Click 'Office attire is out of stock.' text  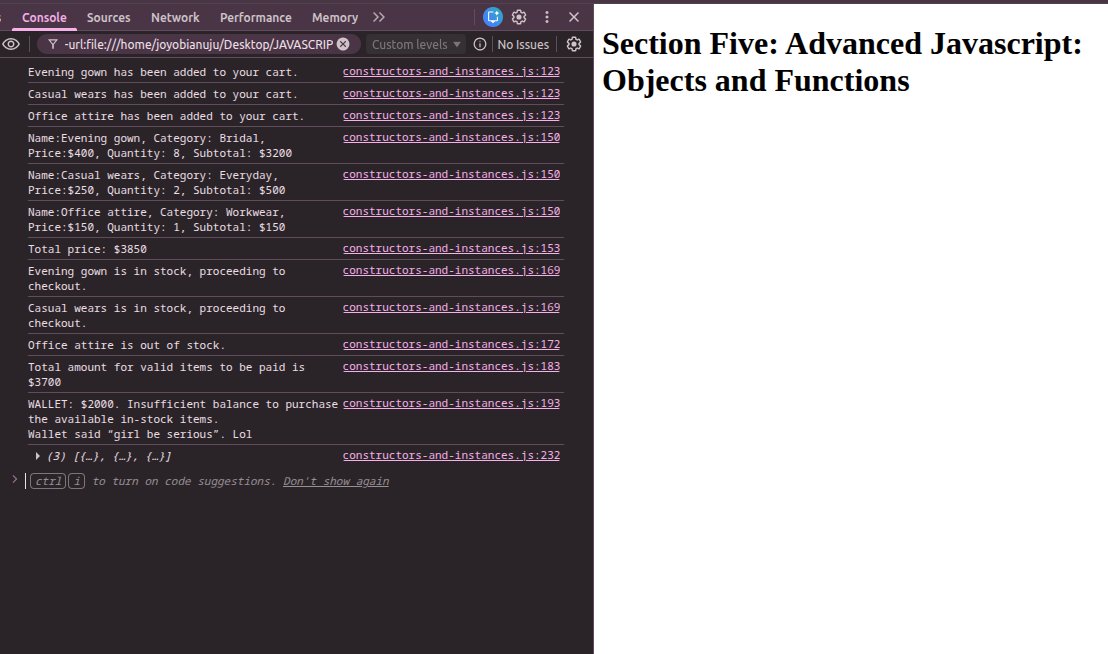tap(126, 345)
